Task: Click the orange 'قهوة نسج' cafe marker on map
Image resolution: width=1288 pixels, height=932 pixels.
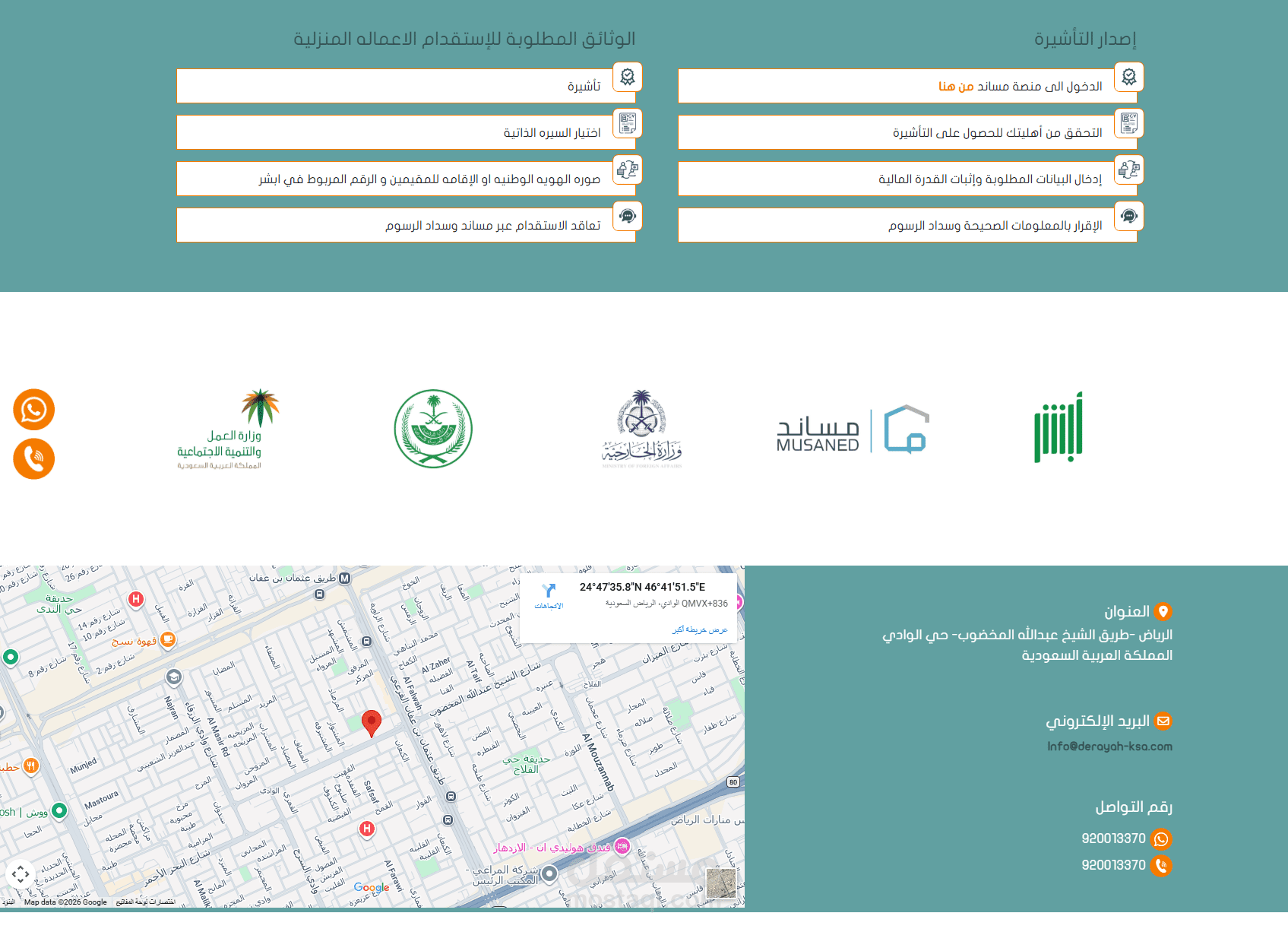Action: pyautogui.click(x=168, y=640)
